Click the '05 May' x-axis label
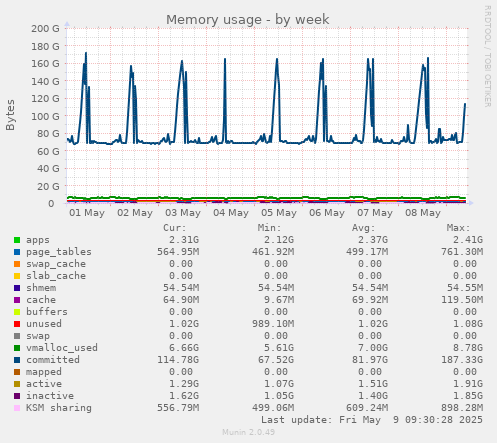The width and height of the screenshot is (497, 443). pyautogui.click(x=279, y=213)
